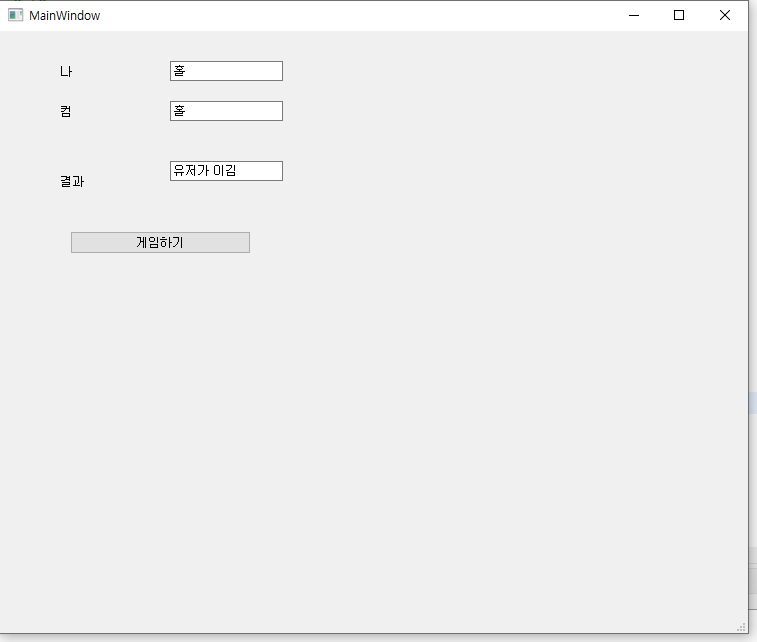Close the MainWindow window
This screenshot has width=757, height=642.
(725, 15)
